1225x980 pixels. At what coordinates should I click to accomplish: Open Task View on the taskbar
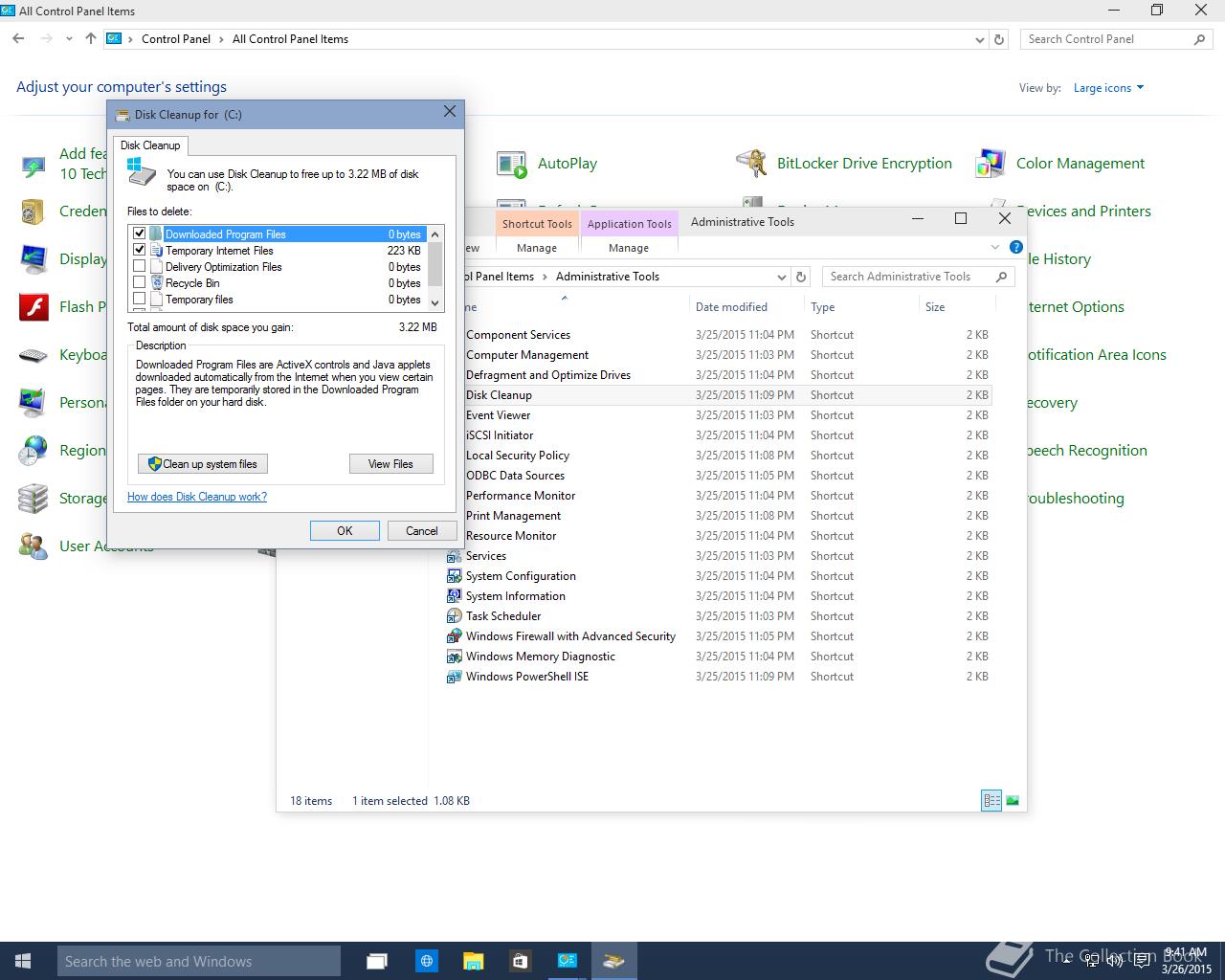point(377,961)
